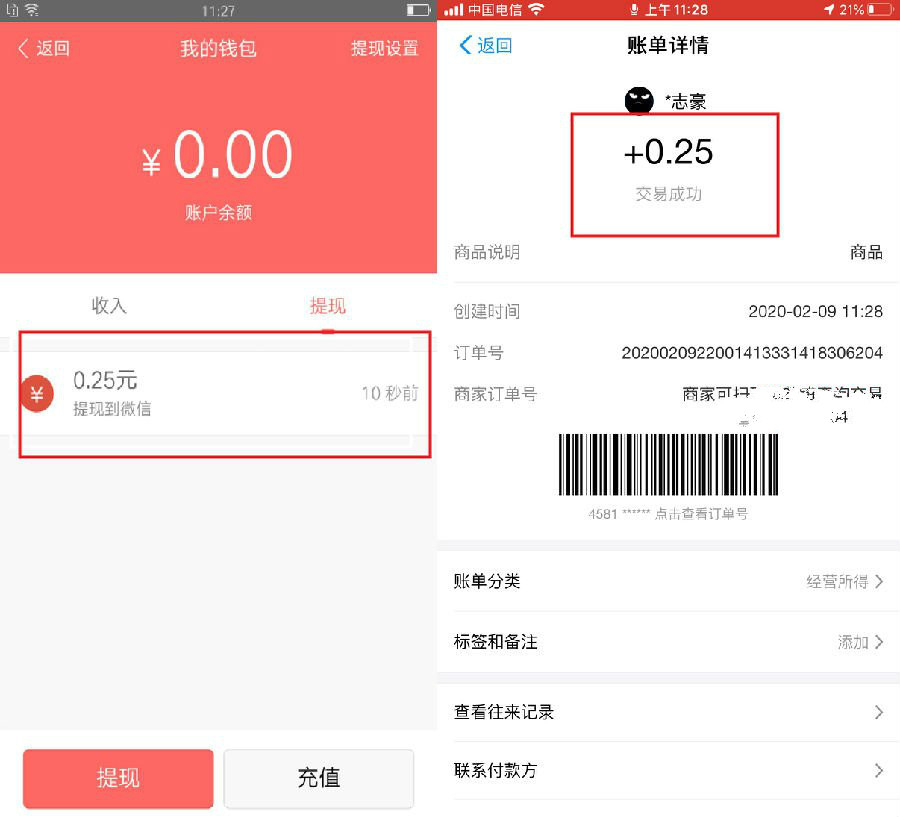Tap the 10 秒前 timestamp

(390, 393)
